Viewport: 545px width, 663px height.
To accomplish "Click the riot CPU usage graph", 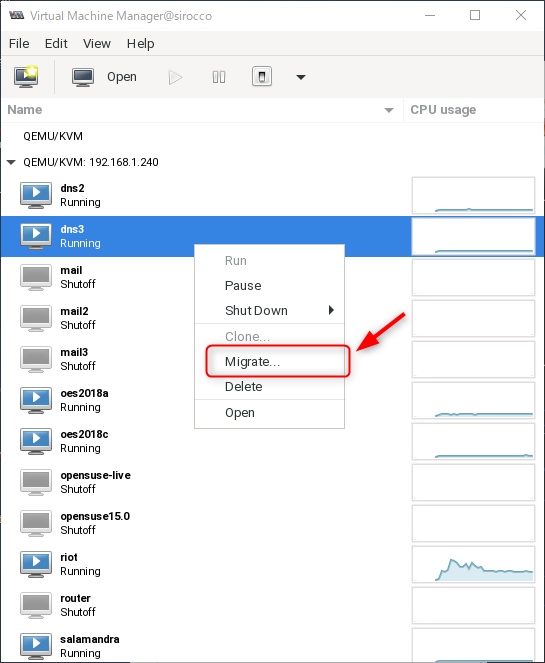I will [473, 564].
